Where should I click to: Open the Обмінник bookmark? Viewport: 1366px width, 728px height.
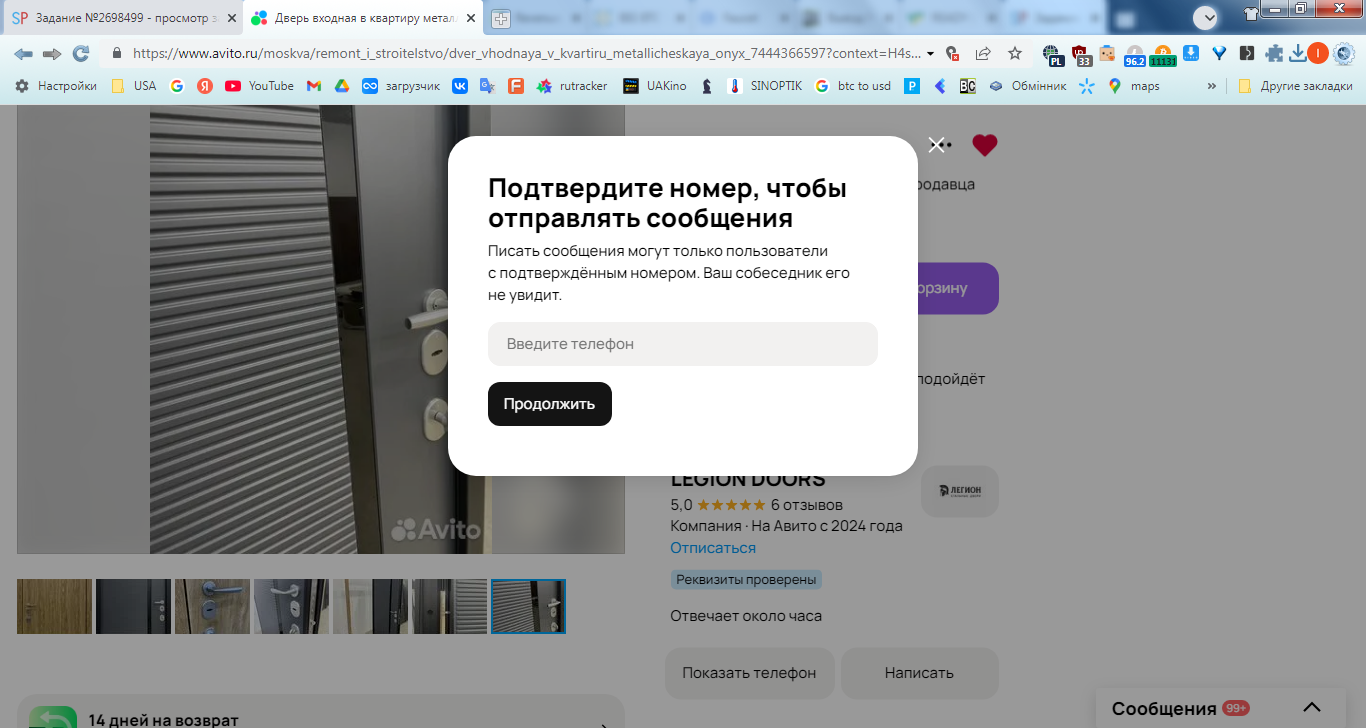point(1027,86)
